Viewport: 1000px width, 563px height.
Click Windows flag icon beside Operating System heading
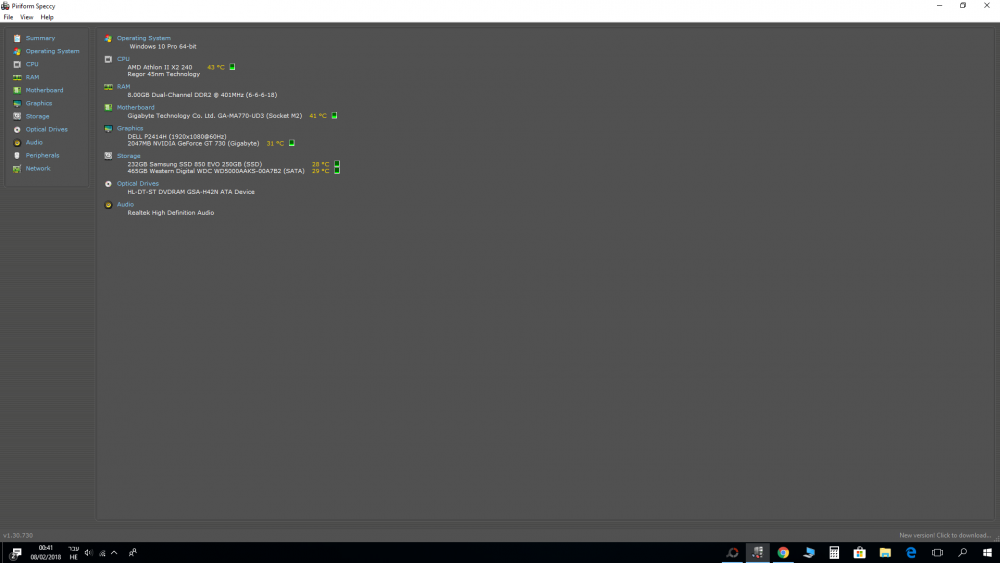[108, 39]
